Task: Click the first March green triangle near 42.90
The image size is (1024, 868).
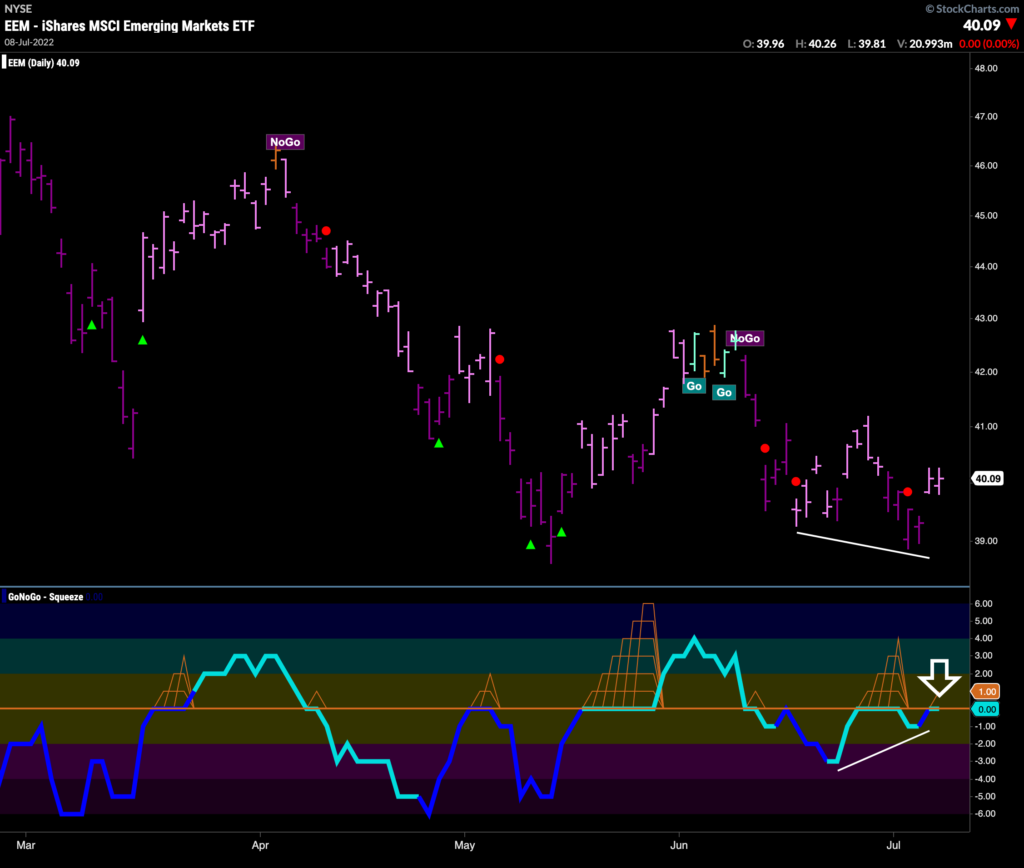Action: point(92,325)
